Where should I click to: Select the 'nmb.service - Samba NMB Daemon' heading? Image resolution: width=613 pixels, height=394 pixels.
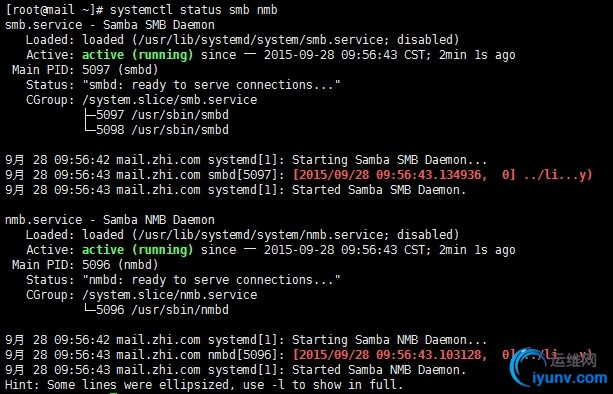110,220
